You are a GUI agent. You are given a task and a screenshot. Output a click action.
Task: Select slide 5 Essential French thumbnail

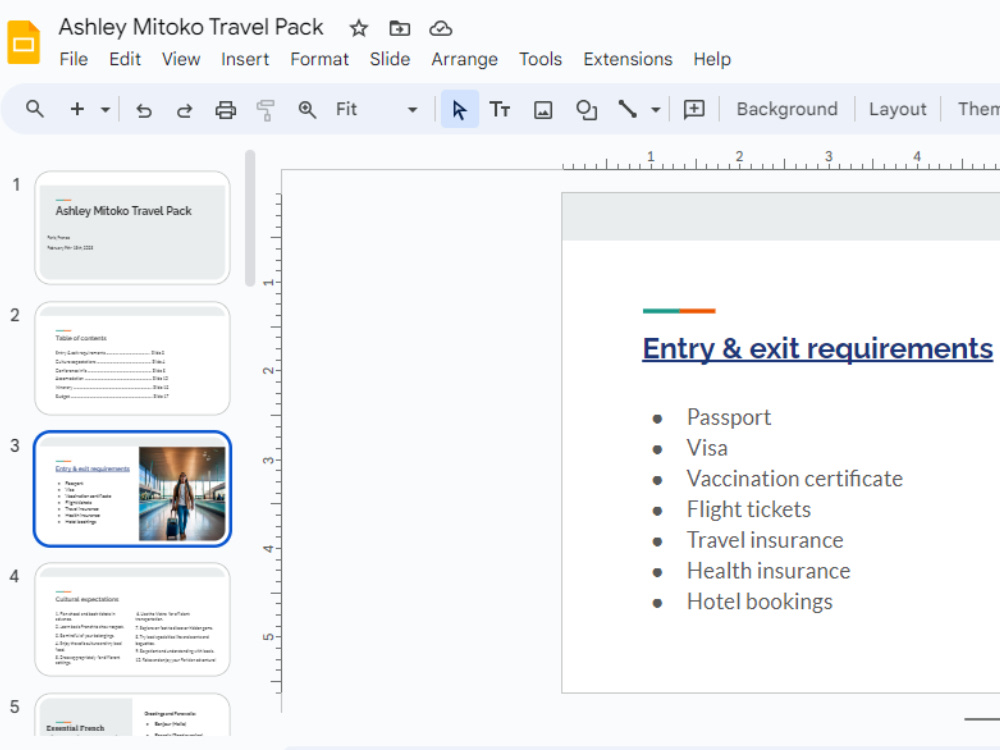click(132, 716)
